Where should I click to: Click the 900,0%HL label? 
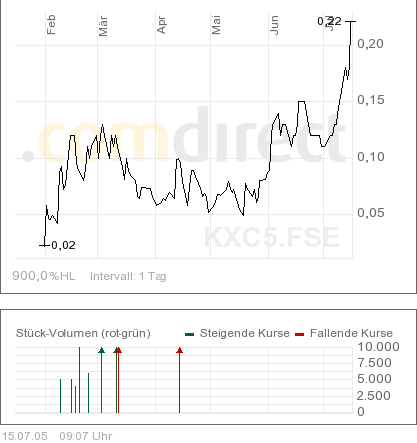click(x=44, y=276)
